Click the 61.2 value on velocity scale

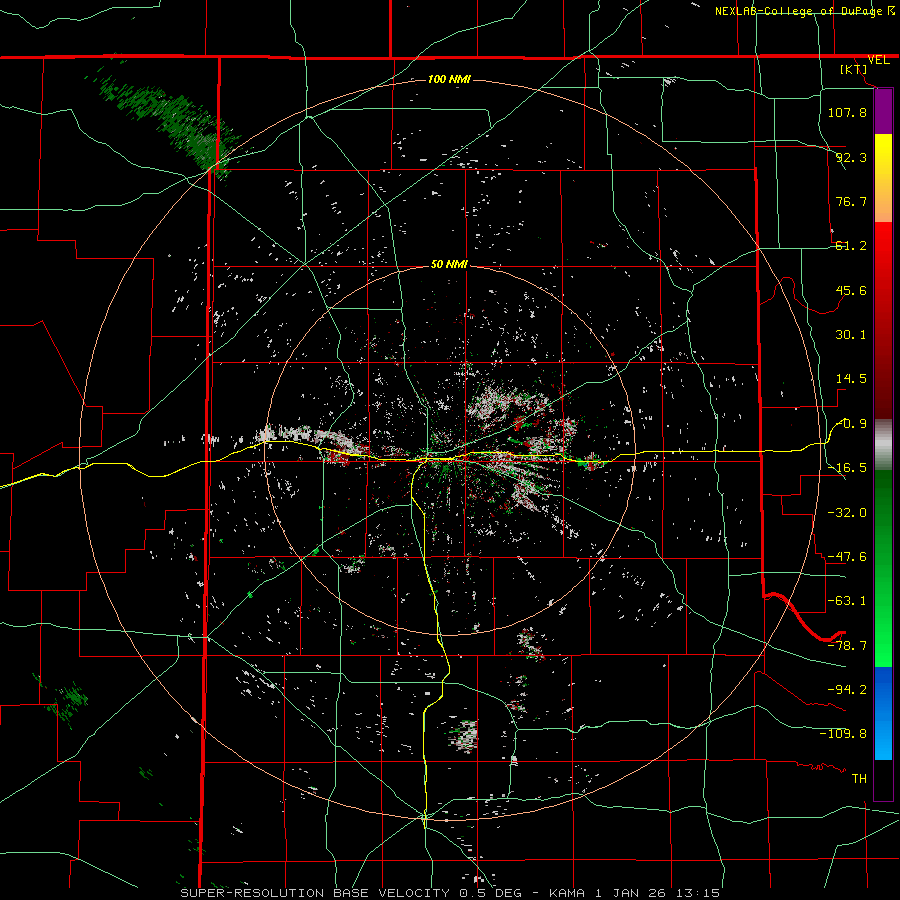851,246
